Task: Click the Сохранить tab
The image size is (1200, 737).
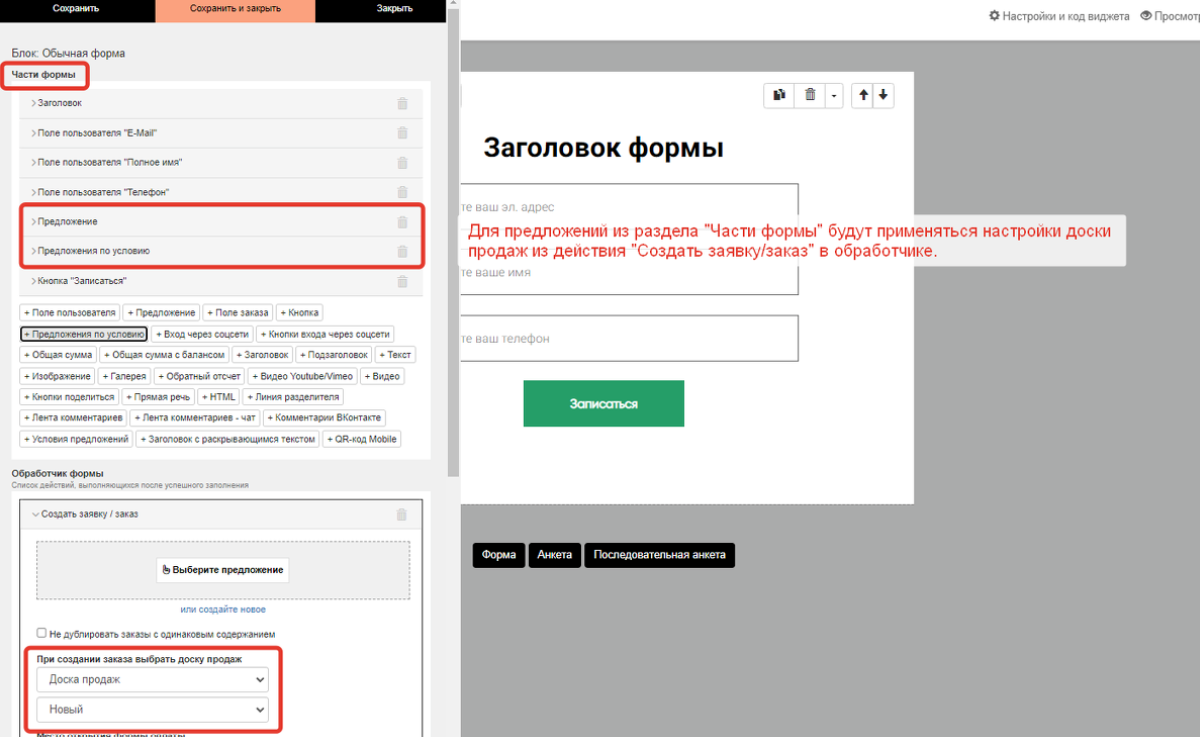Action: click(77, 8)
